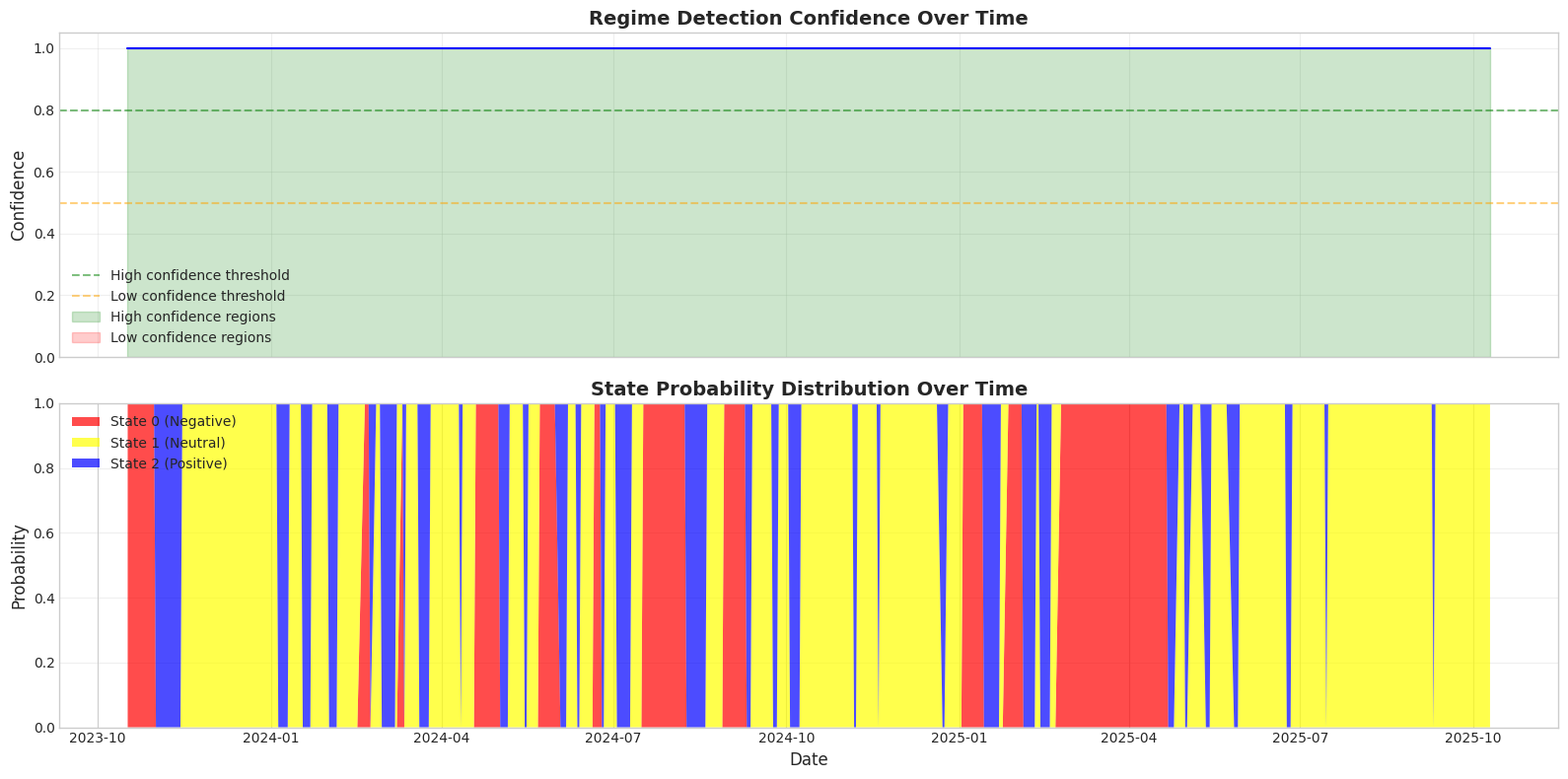Image resolution: width=1568 pixels, height=779 pixels.
Task: Select the pink Low confidence regions legend swatch
Action: (86, 338)
